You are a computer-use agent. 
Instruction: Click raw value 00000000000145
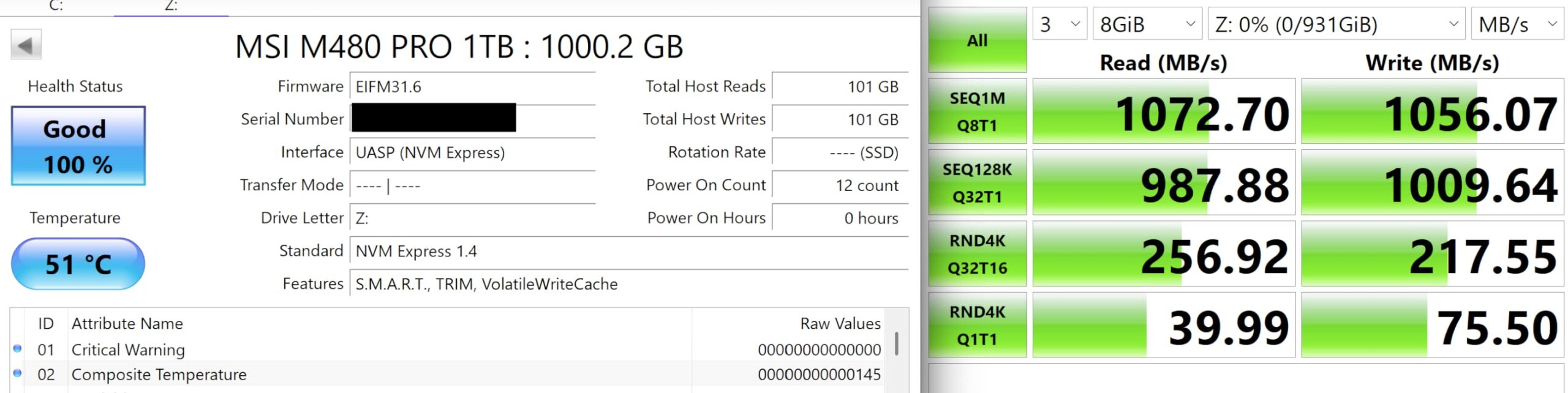(x=819, y=374)
